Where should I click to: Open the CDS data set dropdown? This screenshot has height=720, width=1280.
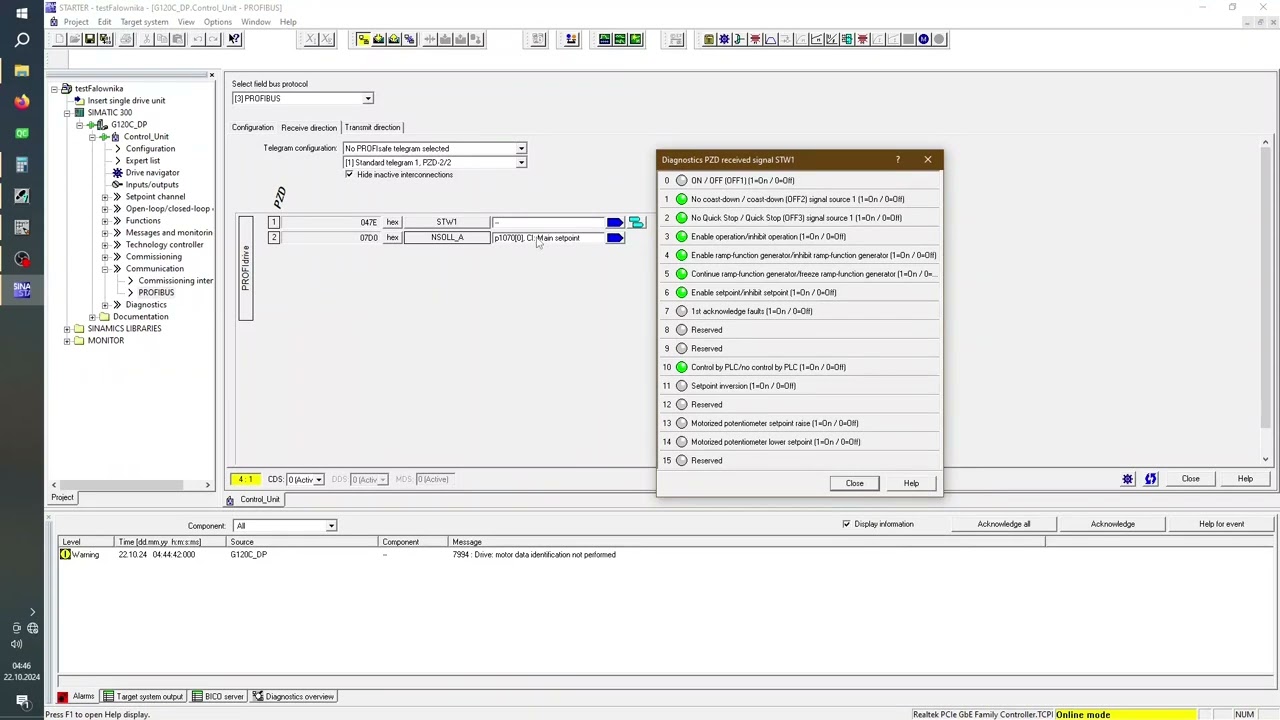319,480
